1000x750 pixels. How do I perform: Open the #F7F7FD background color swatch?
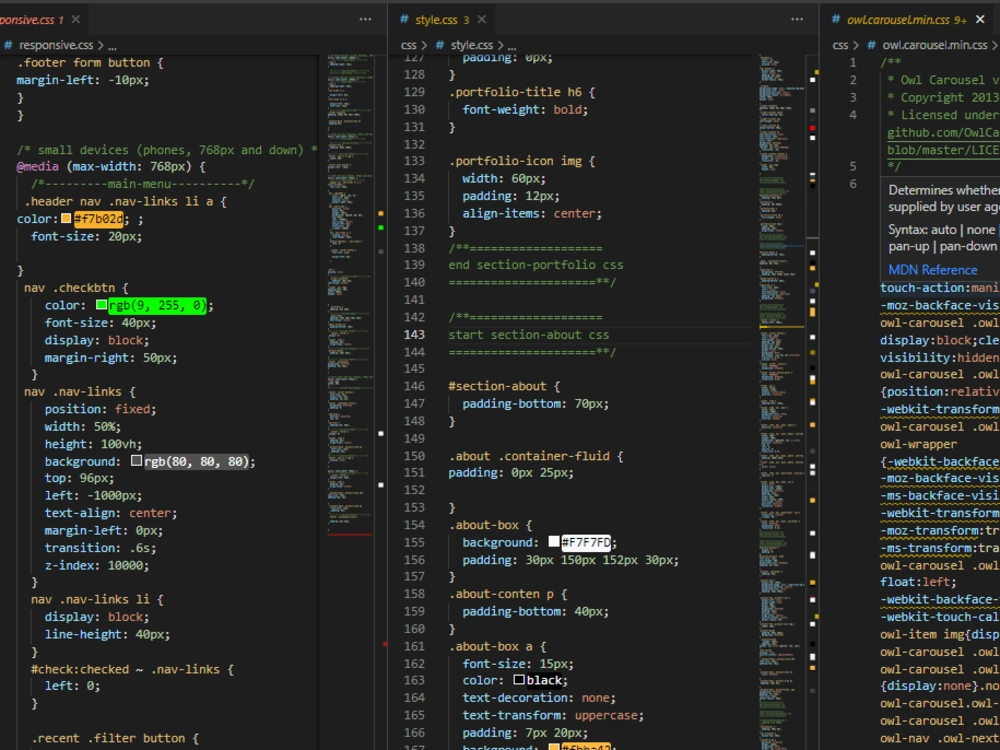pyautogui.click(x=554, y=542)
